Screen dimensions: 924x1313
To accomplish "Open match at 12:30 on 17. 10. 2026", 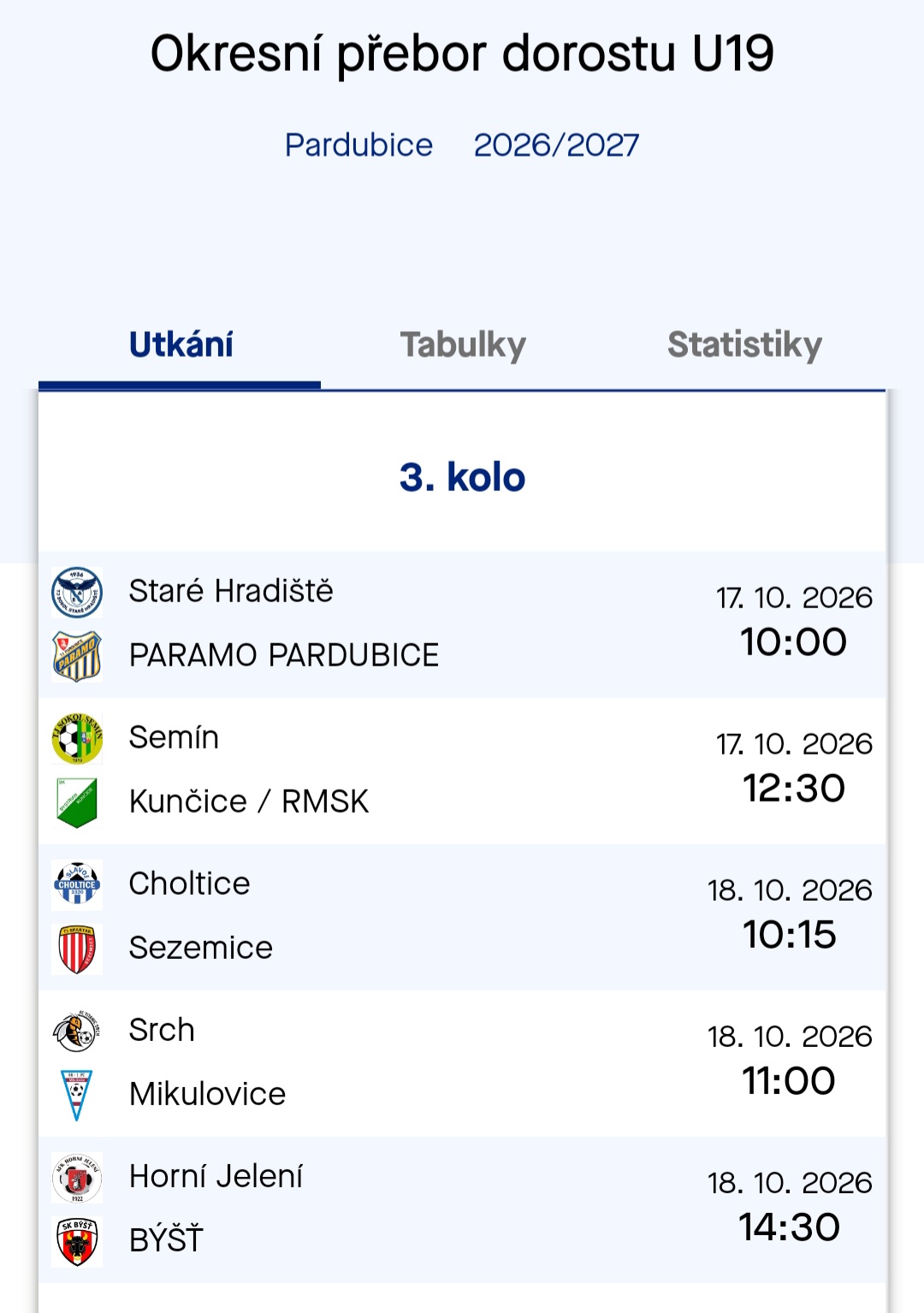I will click(x=794, y=789).
